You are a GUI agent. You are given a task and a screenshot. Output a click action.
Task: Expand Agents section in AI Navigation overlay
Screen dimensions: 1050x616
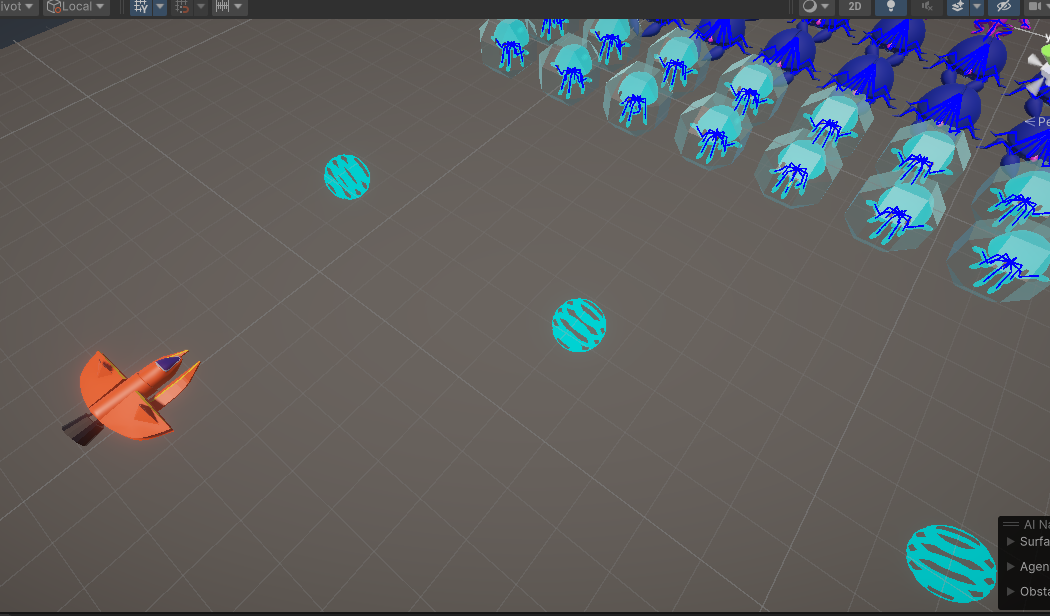1011,567
